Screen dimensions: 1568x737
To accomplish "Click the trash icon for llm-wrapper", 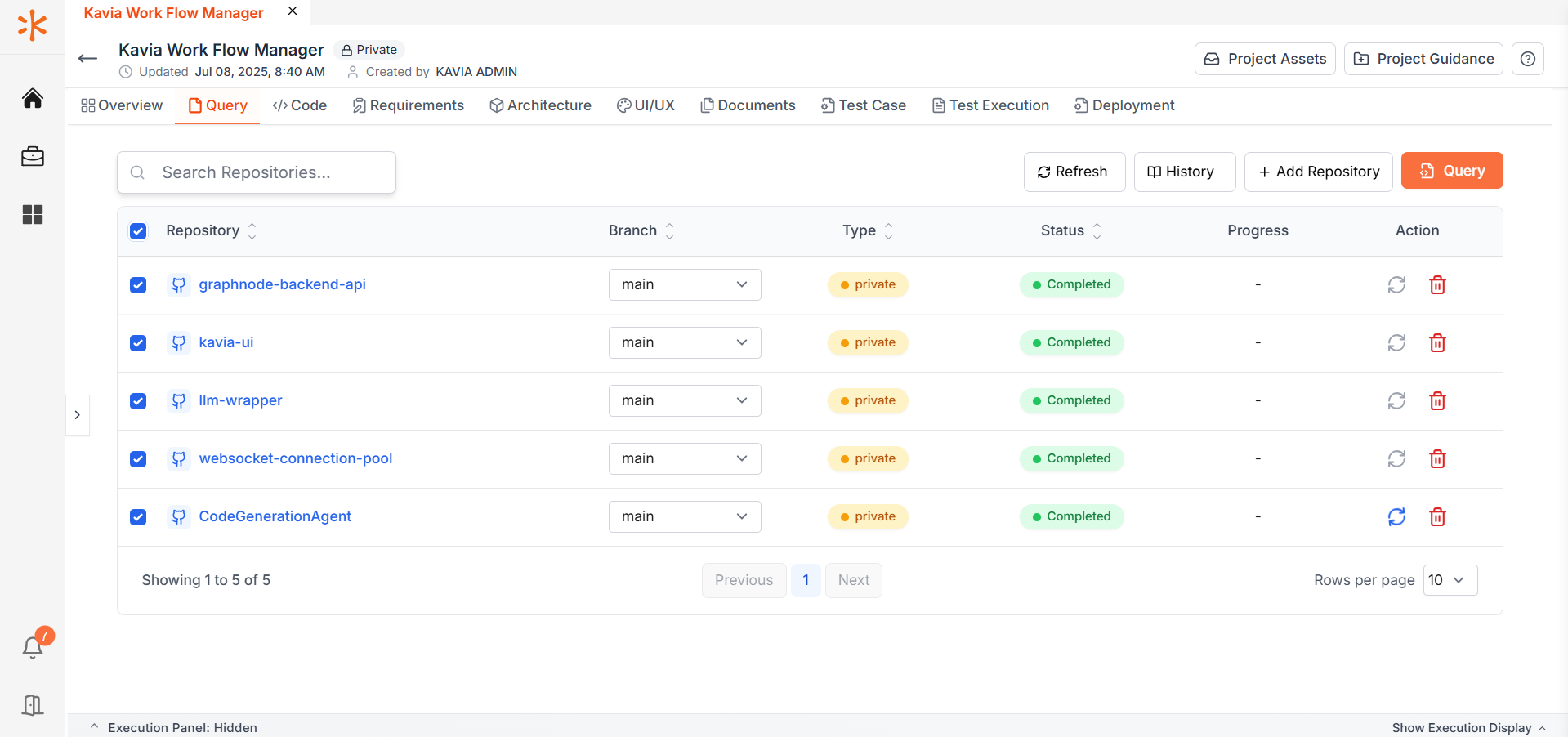I will (1437, 401).
